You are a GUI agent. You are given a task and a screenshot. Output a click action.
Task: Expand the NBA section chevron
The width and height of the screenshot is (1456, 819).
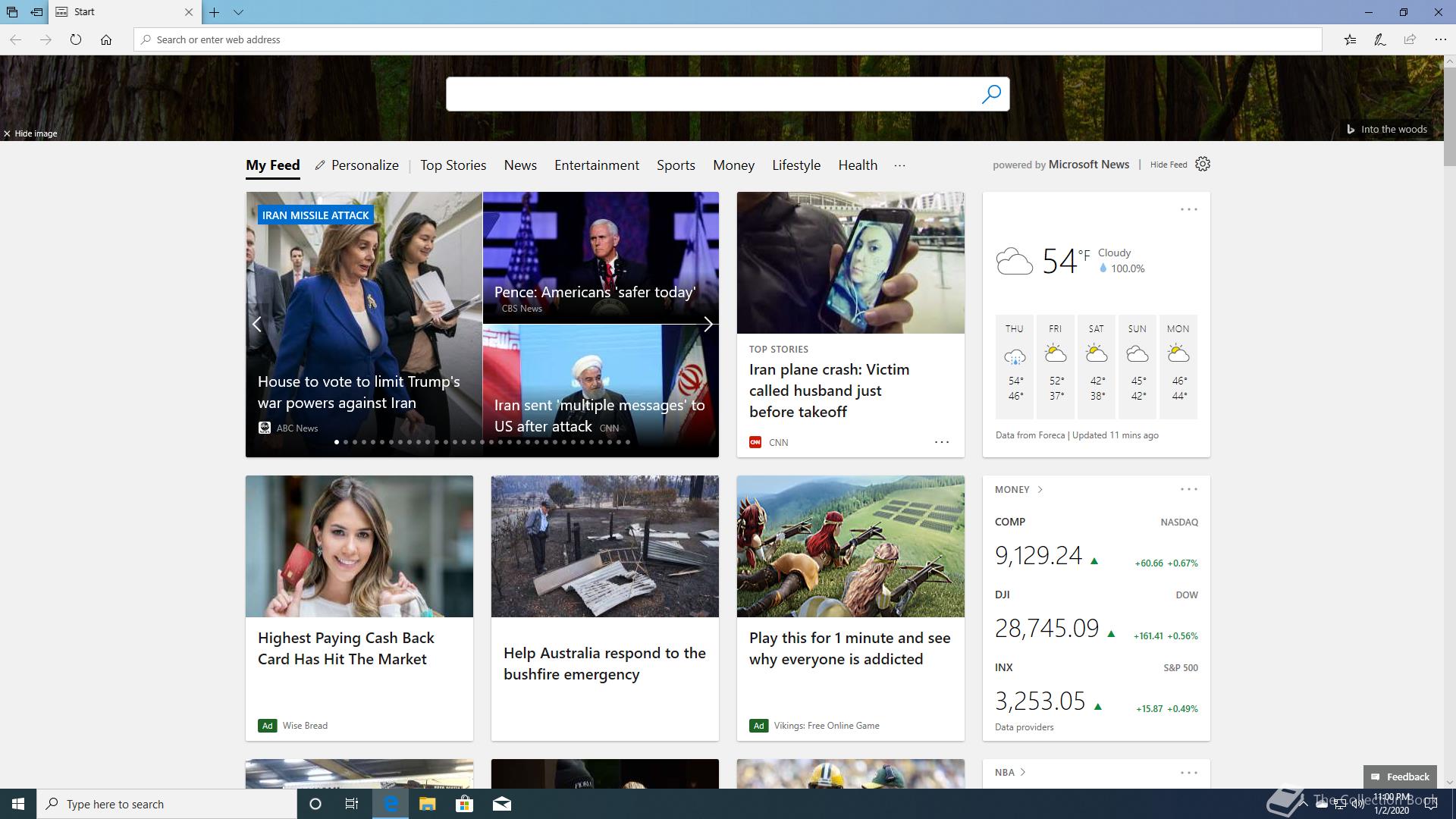point(1023,773)
